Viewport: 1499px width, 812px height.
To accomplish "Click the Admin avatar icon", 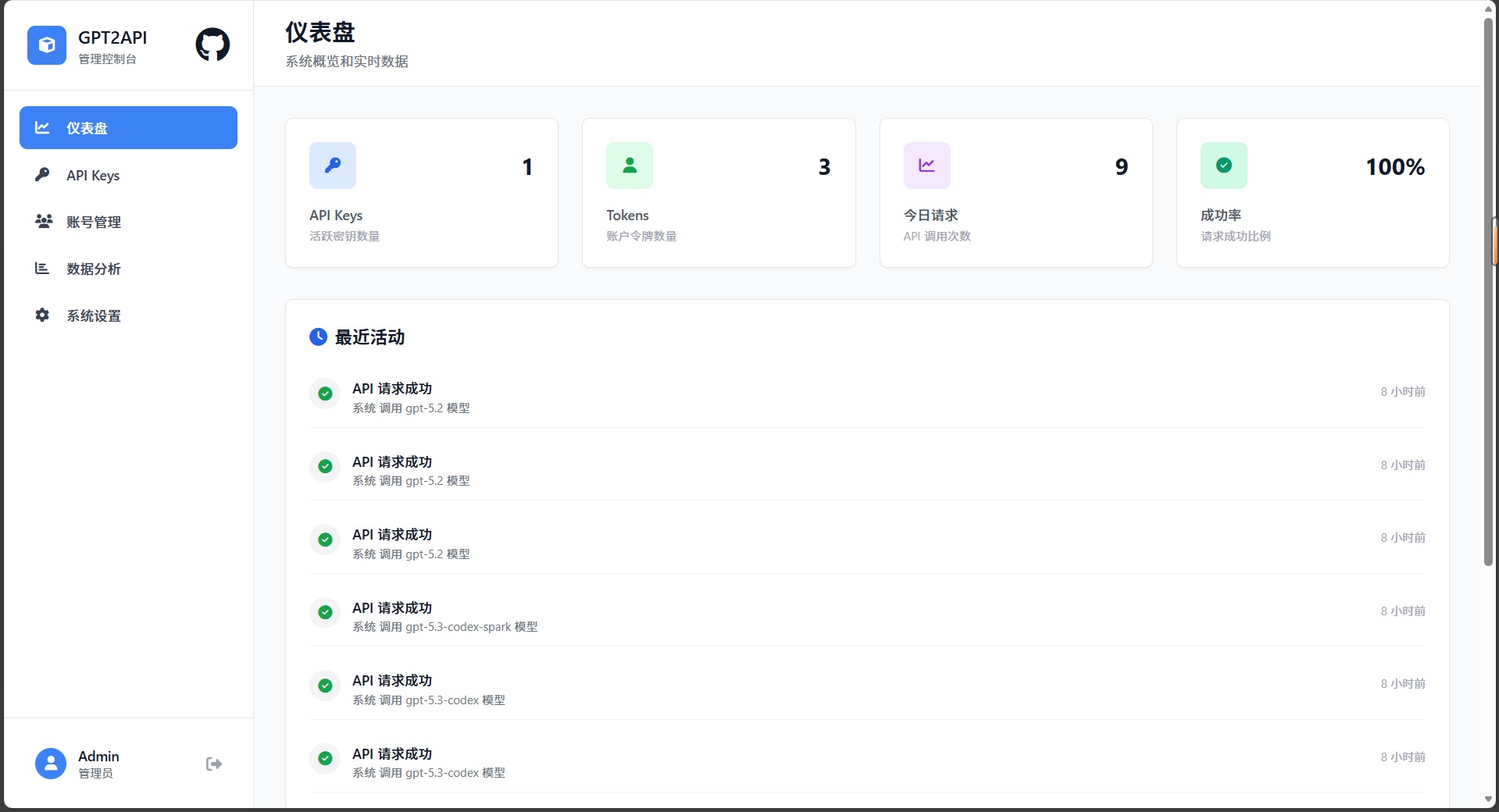I will (x=50, y=764).
